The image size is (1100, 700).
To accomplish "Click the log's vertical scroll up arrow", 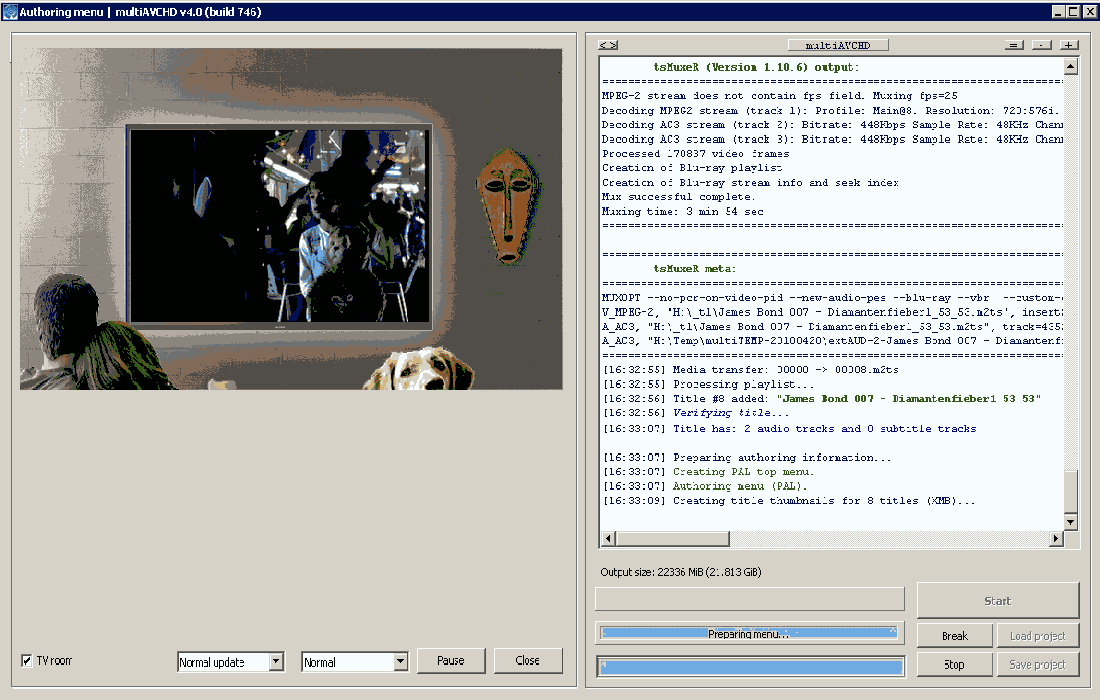I will coord(1071,67).
